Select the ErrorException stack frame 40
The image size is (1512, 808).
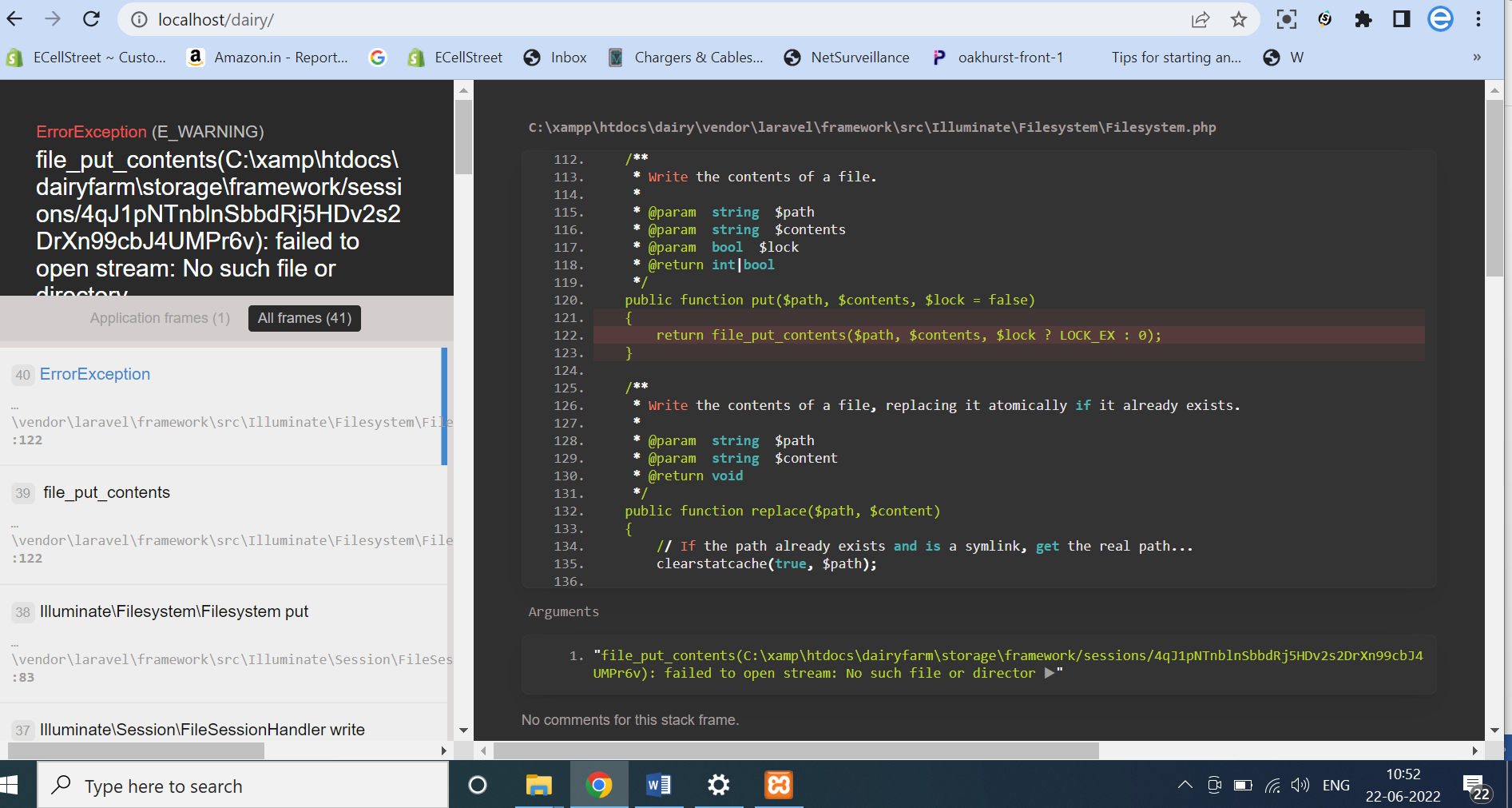[95, 374]
